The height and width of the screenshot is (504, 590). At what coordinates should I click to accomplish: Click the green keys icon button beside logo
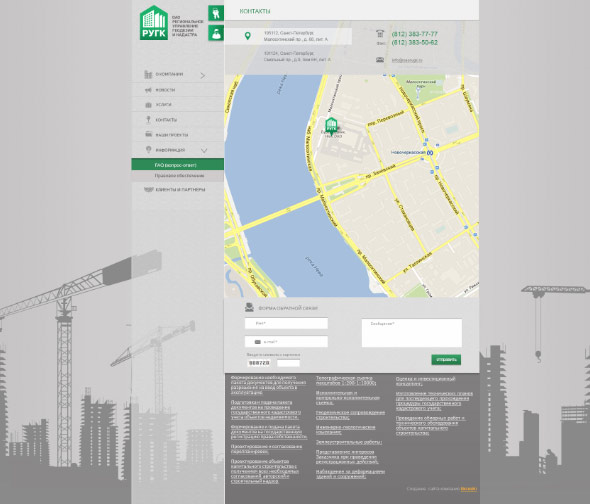pos(216,13)
